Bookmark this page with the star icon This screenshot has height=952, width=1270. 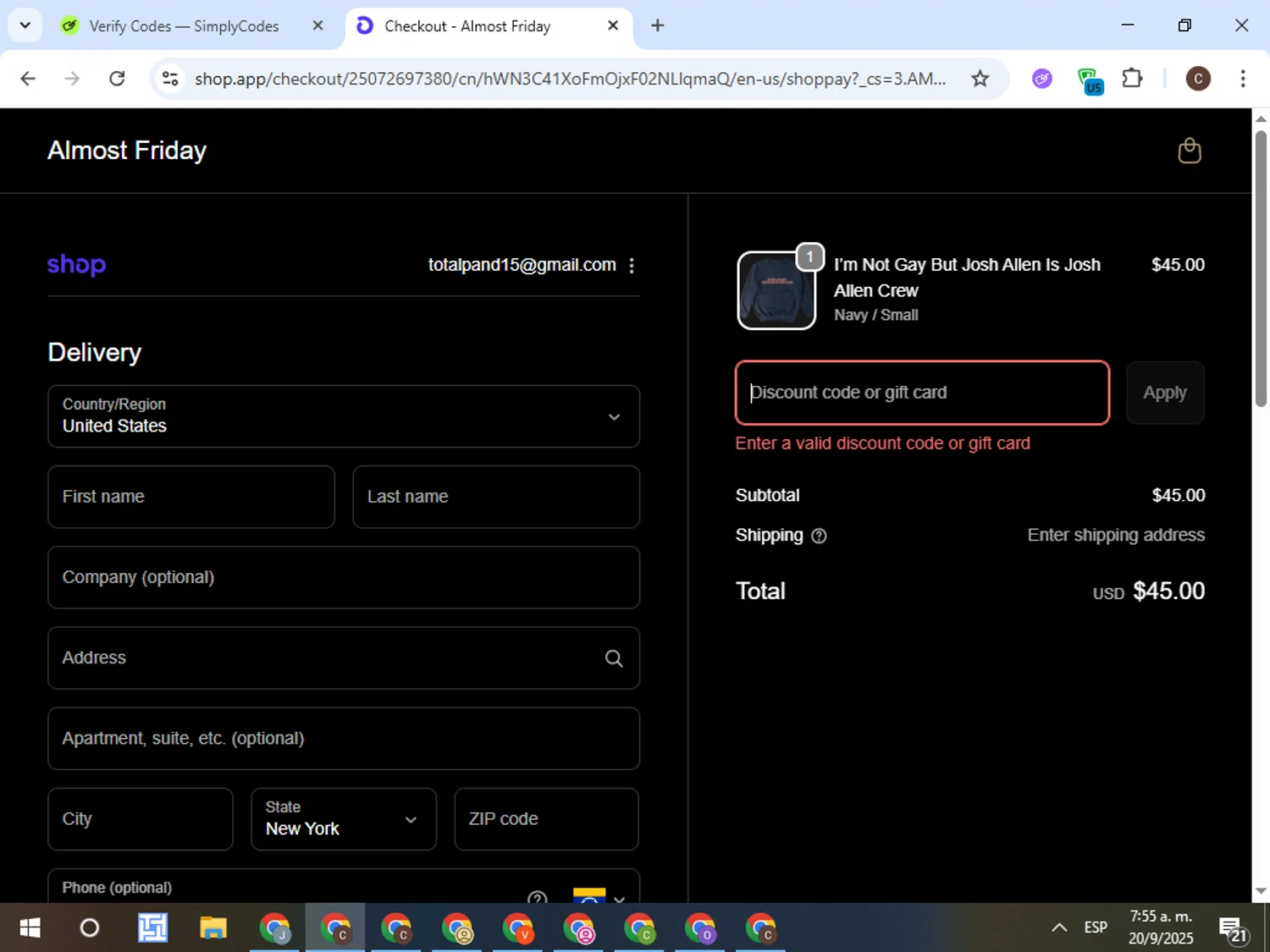click(x=980, y=79)
